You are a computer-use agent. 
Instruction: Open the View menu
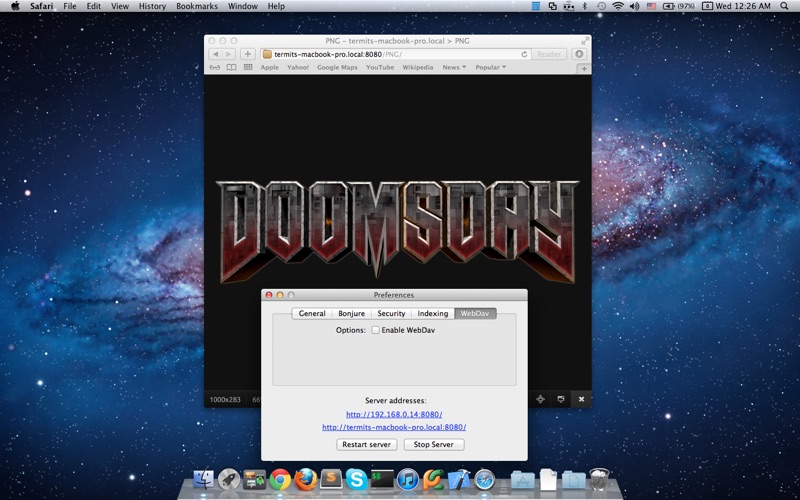120,6
